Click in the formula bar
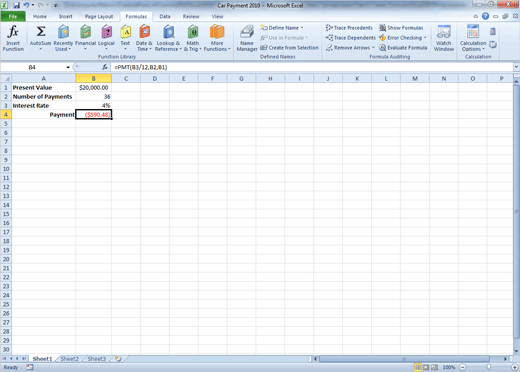520x372 pixels. coord(312,67)
